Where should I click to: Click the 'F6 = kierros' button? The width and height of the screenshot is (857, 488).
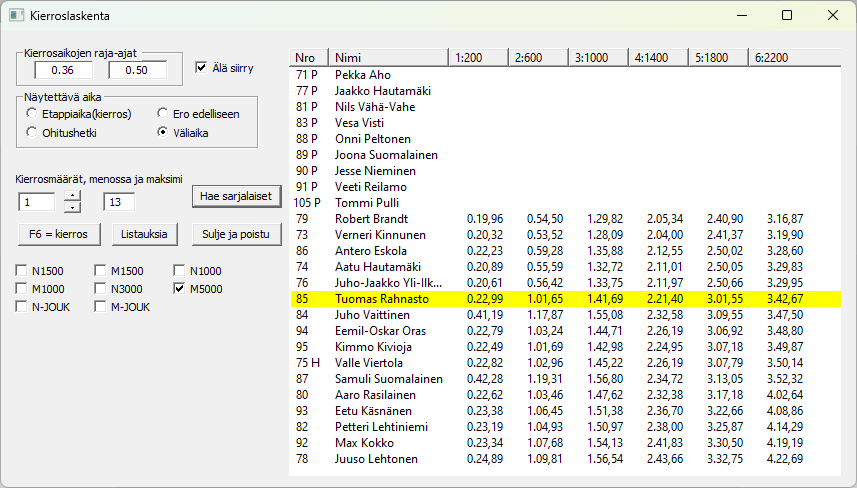click(x=59, y=234)
